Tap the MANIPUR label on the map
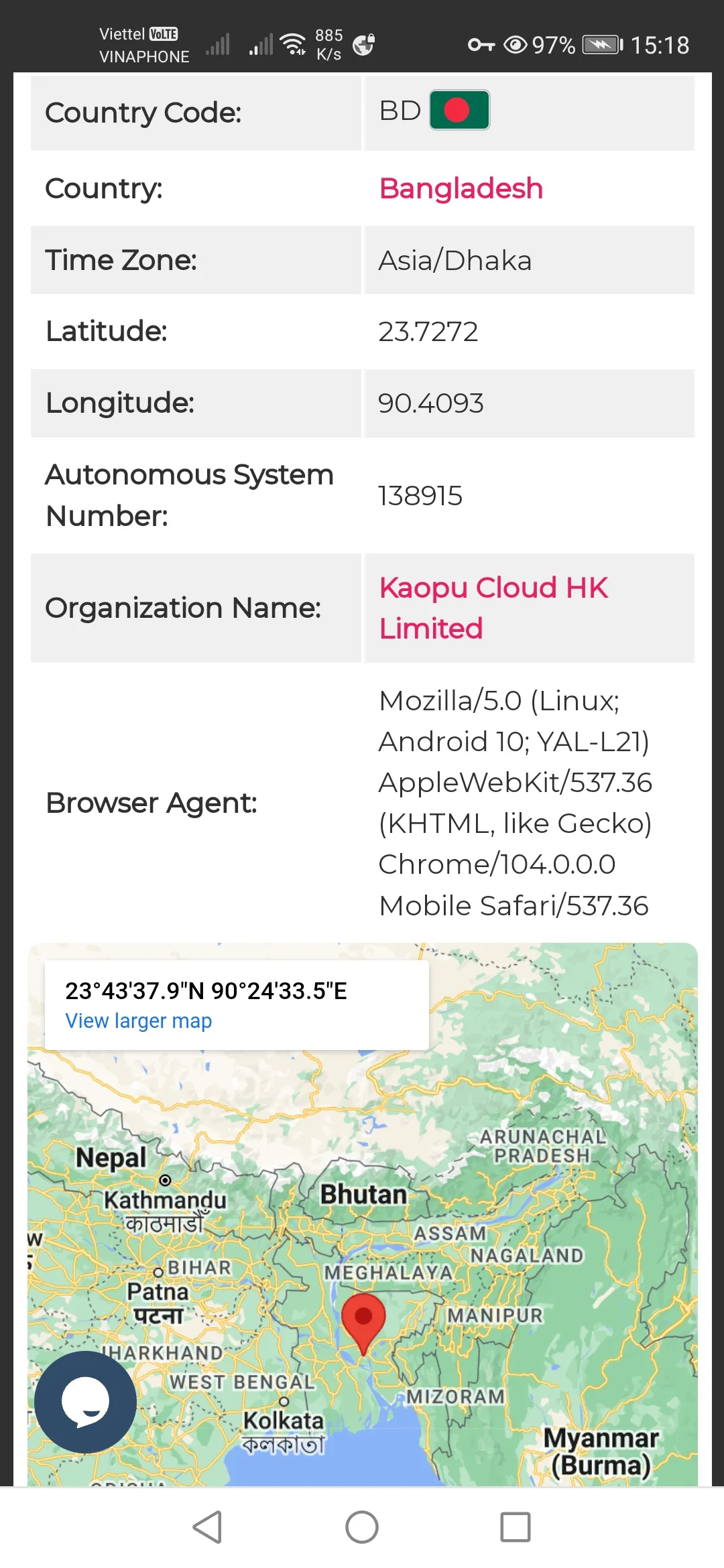This screenshot has width=724, height=1568. [x=495, y=1315]
